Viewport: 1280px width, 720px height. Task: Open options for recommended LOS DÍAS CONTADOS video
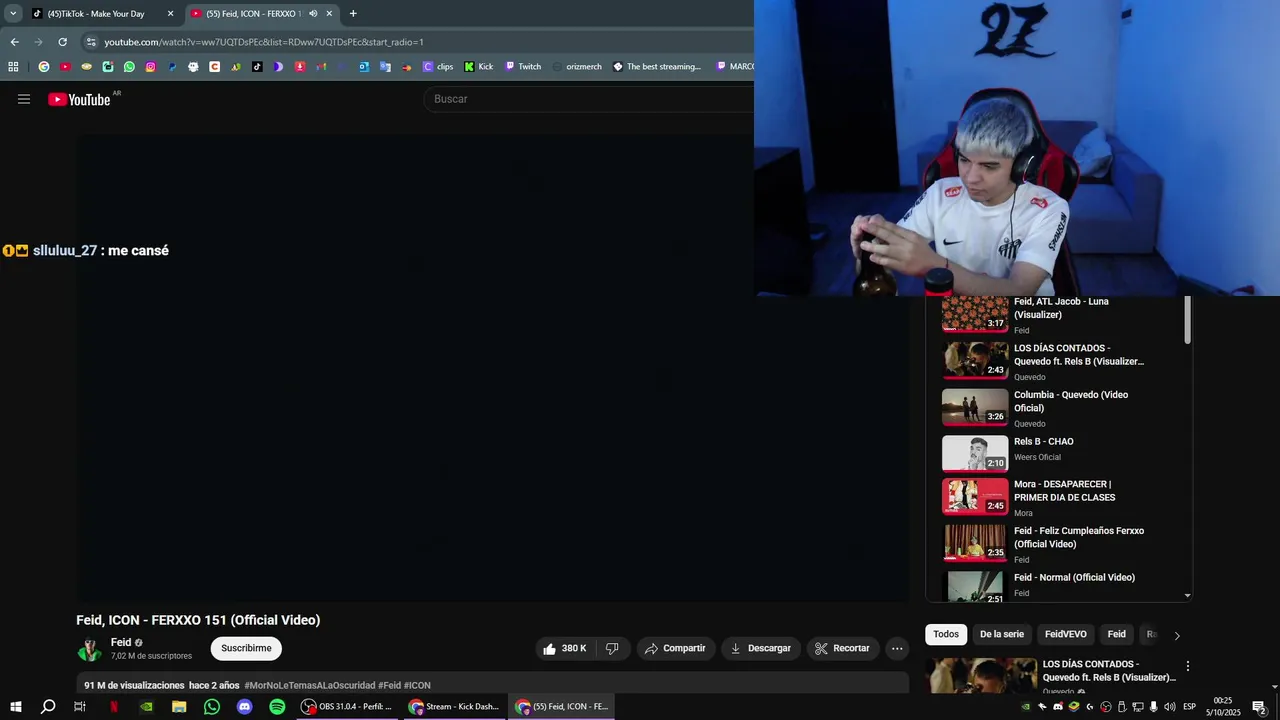click(x=1187, y=666)
